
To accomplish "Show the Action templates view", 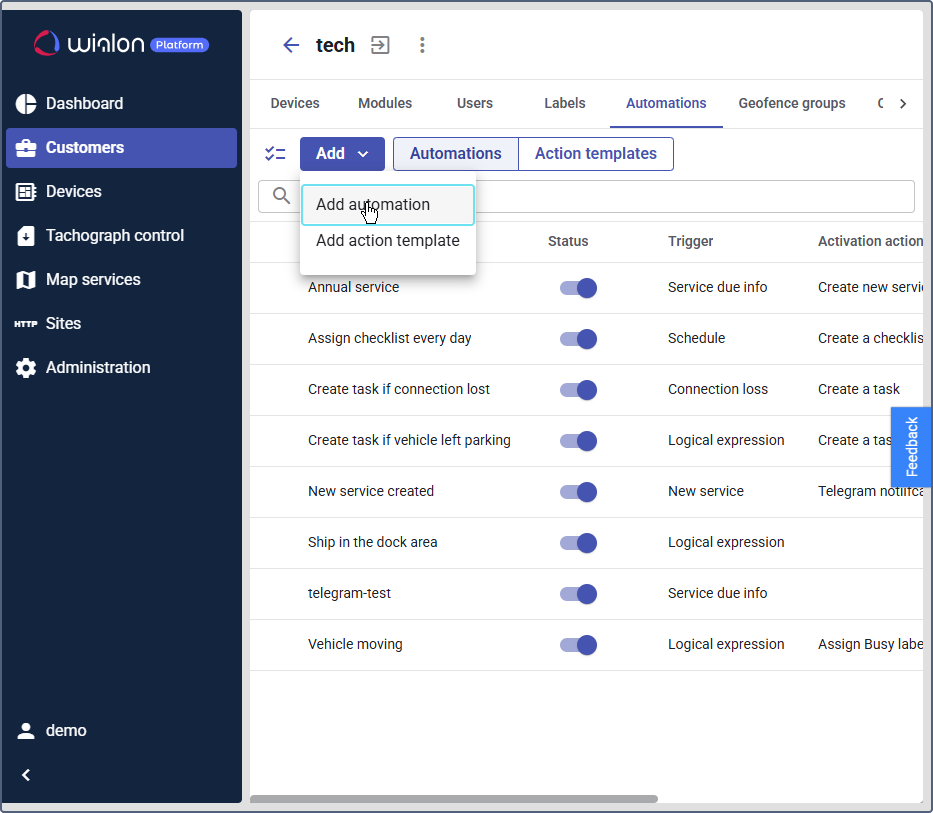I will [x=595, y=154].
